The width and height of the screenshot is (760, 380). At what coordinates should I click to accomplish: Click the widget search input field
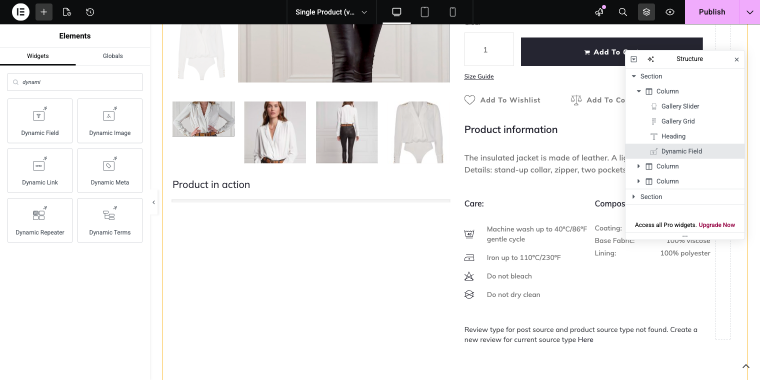coord(75,82)
